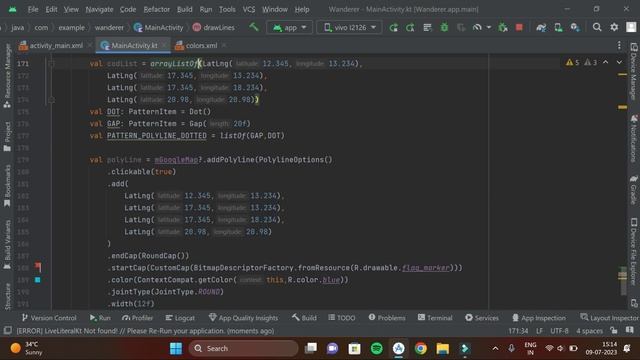This screenshot has height=360, width=640.
Task: Click the flag_marker gutter icon
Action: [38, 267]
